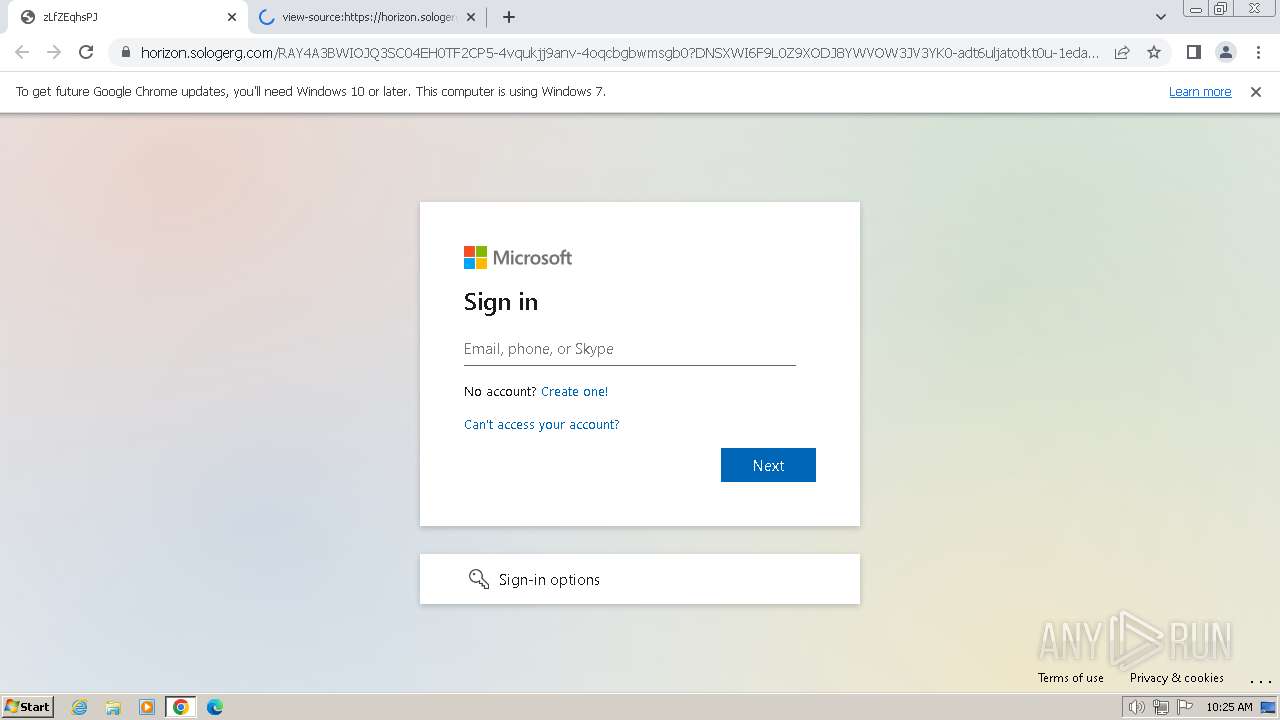Click the Share page icon

(x=1122, y=52)
